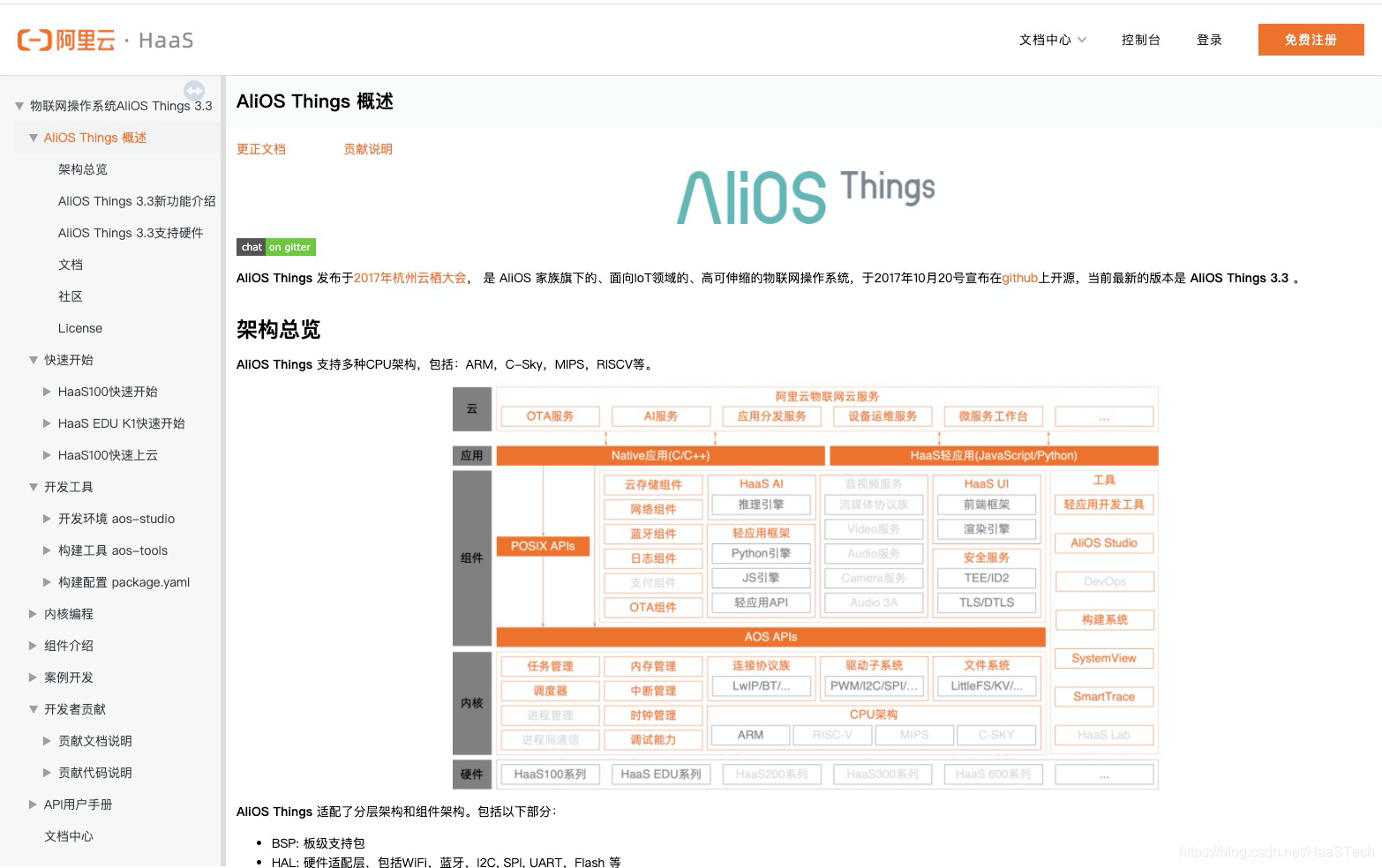The height and width of the screenshot is (868, 1382).
Task: Open the 内核编程 sidebar section
Action: tap(69, 614)
